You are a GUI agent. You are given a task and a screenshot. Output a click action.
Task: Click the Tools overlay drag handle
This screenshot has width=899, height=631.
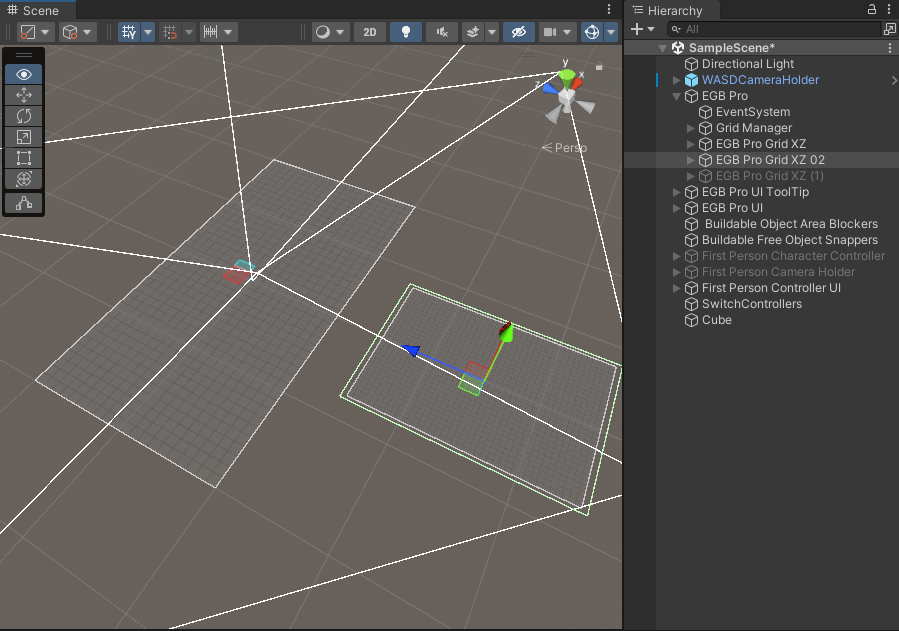pos(24,55)
